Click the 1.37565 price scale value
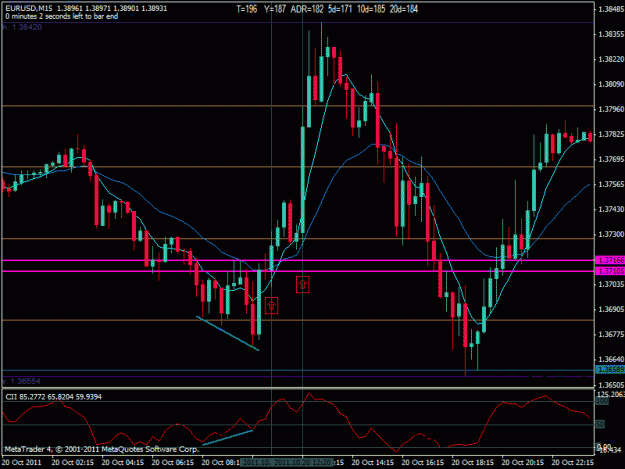This screenshot has width=625, height=469. [611, 184]
